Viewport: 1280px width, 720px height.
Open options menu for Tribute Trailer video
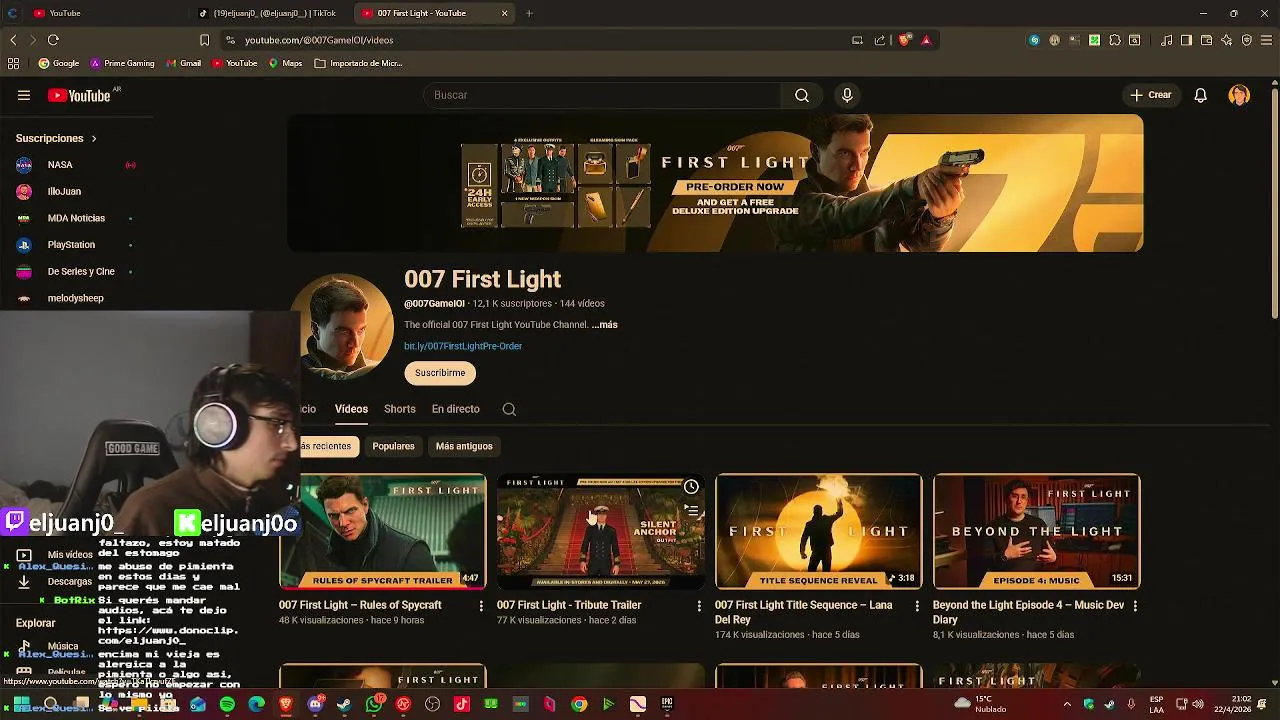(x=699, y=606)
